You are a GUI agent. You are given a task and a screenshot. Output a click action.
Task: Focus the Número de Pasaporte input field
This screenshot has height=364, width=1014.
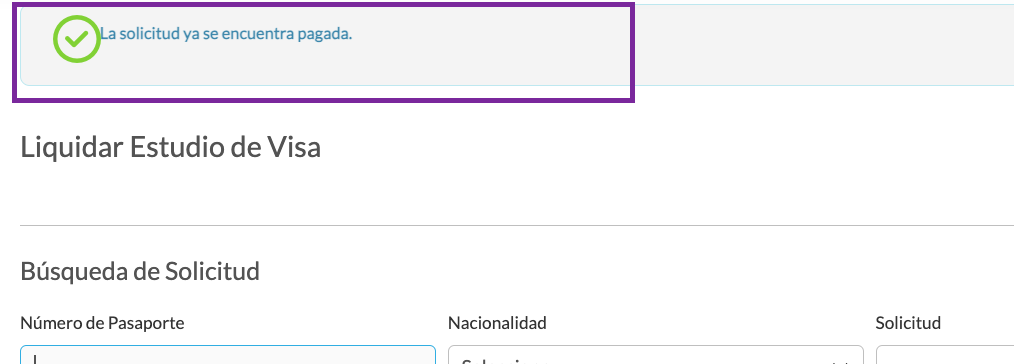(x=228, y=355)
